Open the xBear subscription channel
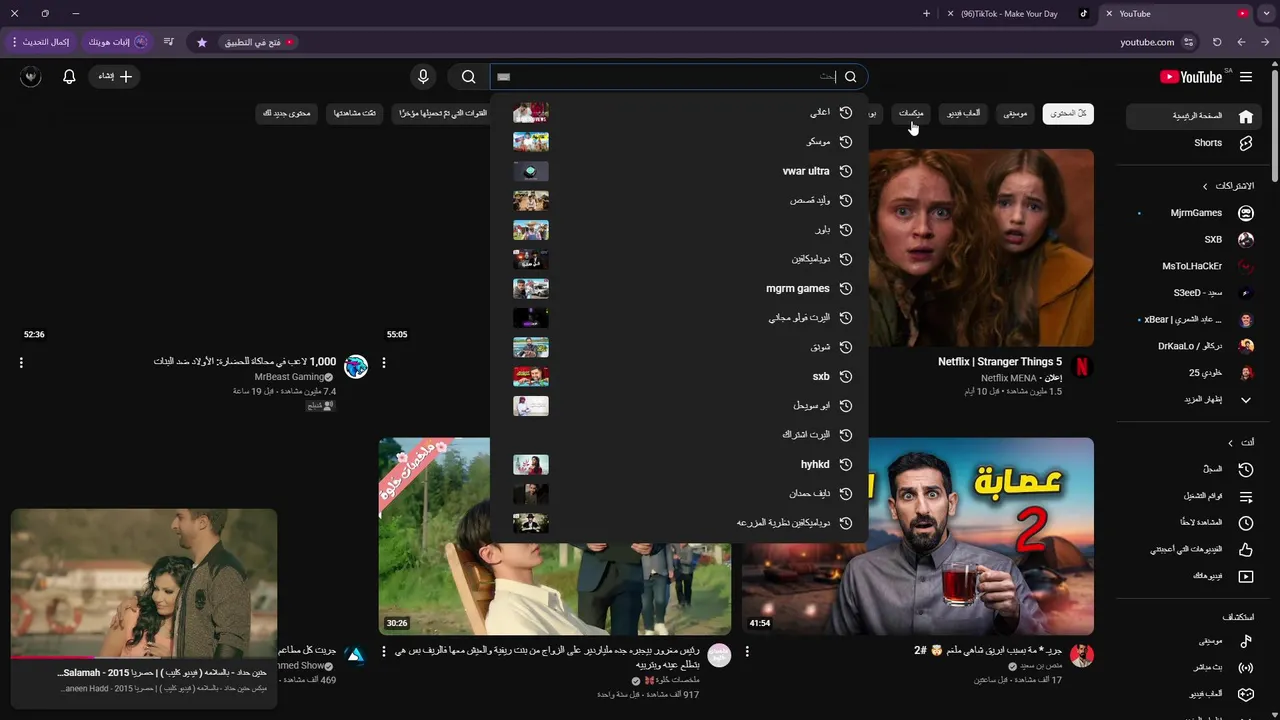The image size is (1280, 720). [x=1194, y=320]
